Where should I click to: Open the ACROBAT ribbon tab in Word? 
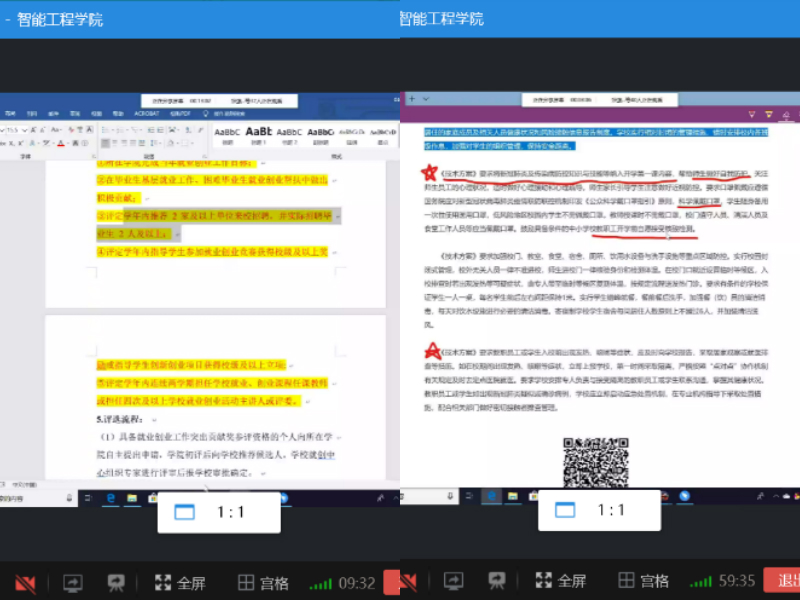(147, 115)
